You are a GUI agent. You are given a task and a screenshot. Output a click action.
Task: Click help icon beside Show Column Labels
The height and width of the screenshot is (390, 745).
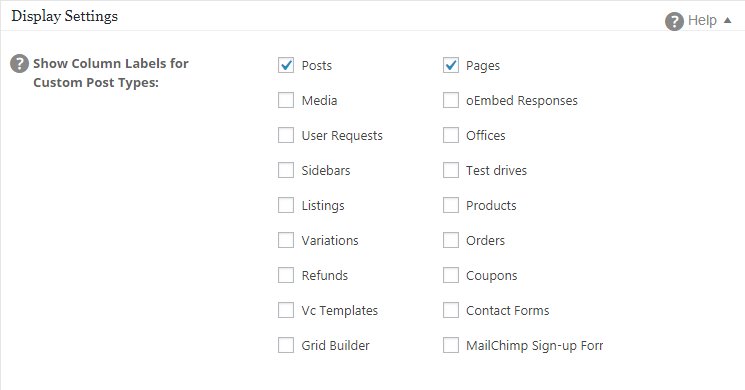point(19,64)
